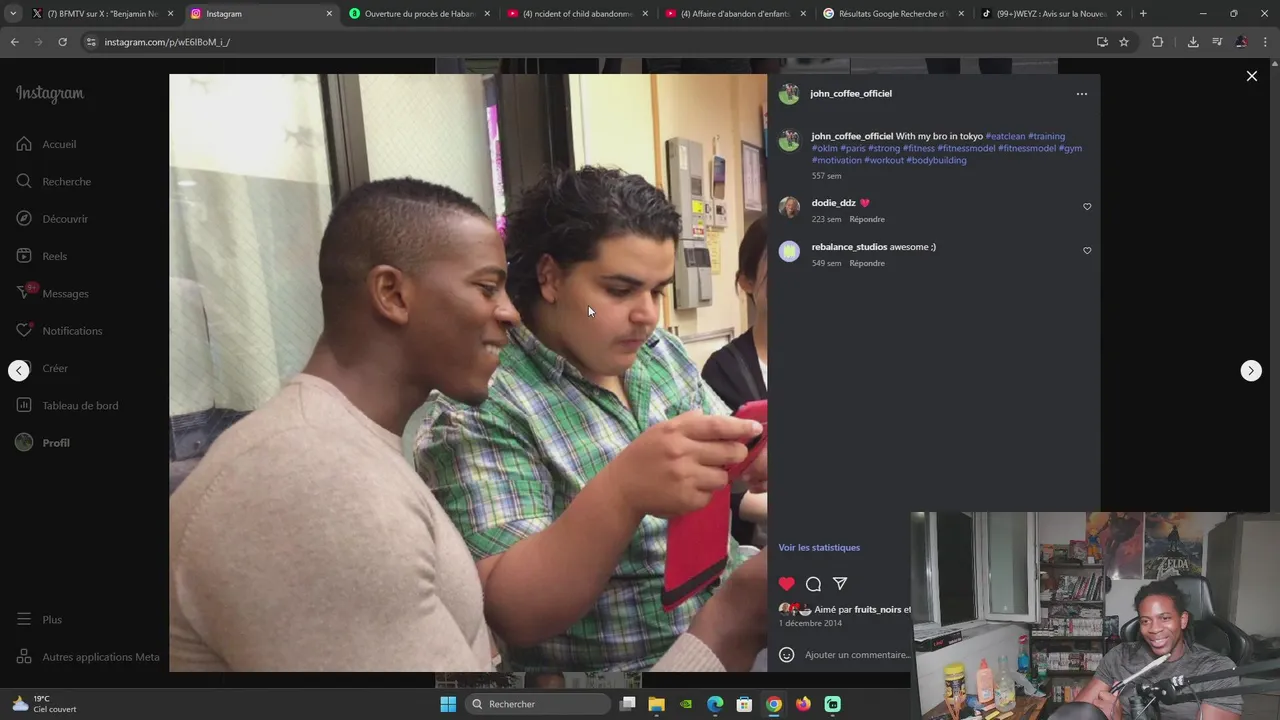Unlike the post with red heart
The height and width of the screenshot is (720, 1280).
[x=787, y=584]
